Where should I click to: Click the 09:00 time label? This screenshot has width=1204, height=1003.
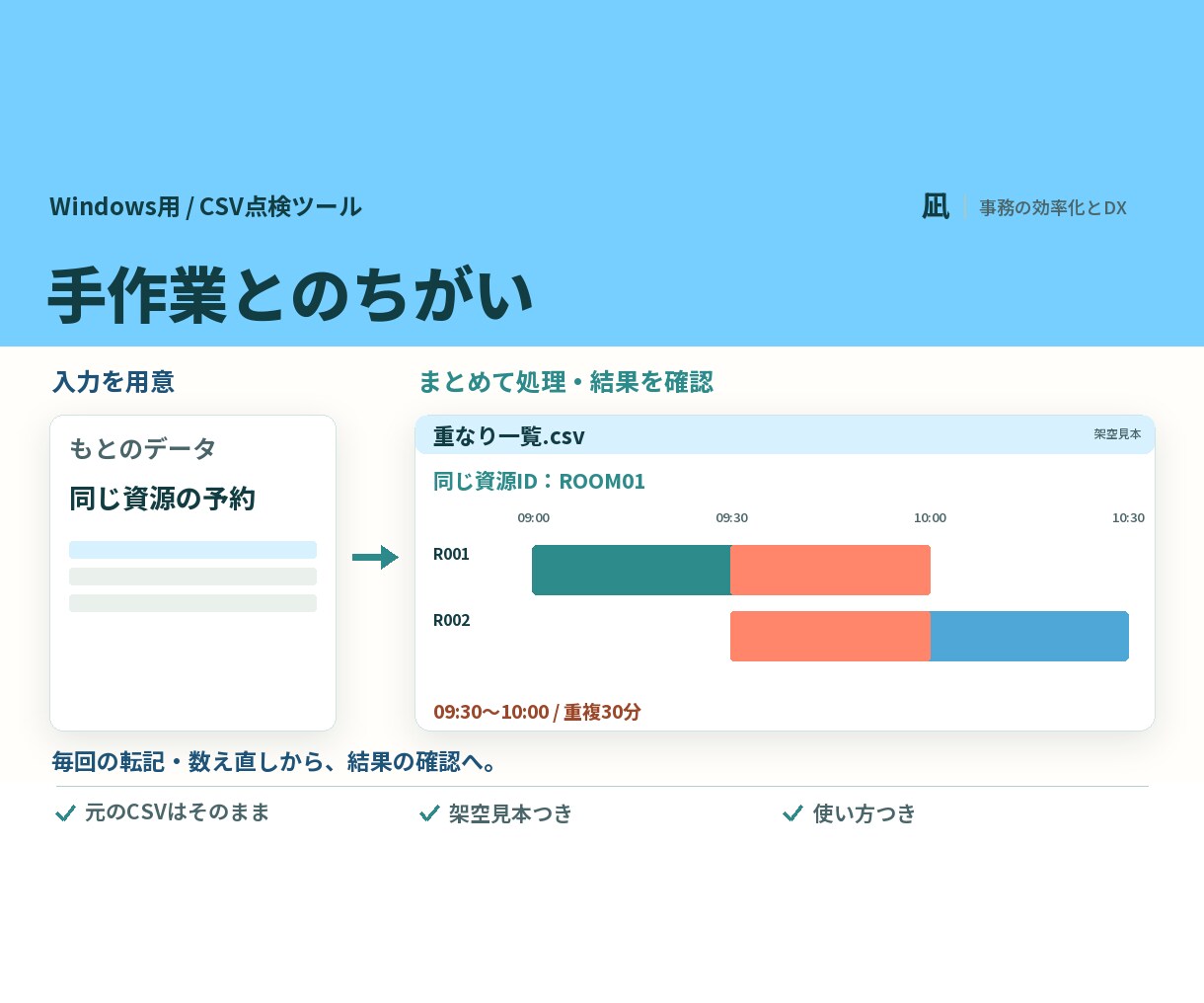coord(534,518)
